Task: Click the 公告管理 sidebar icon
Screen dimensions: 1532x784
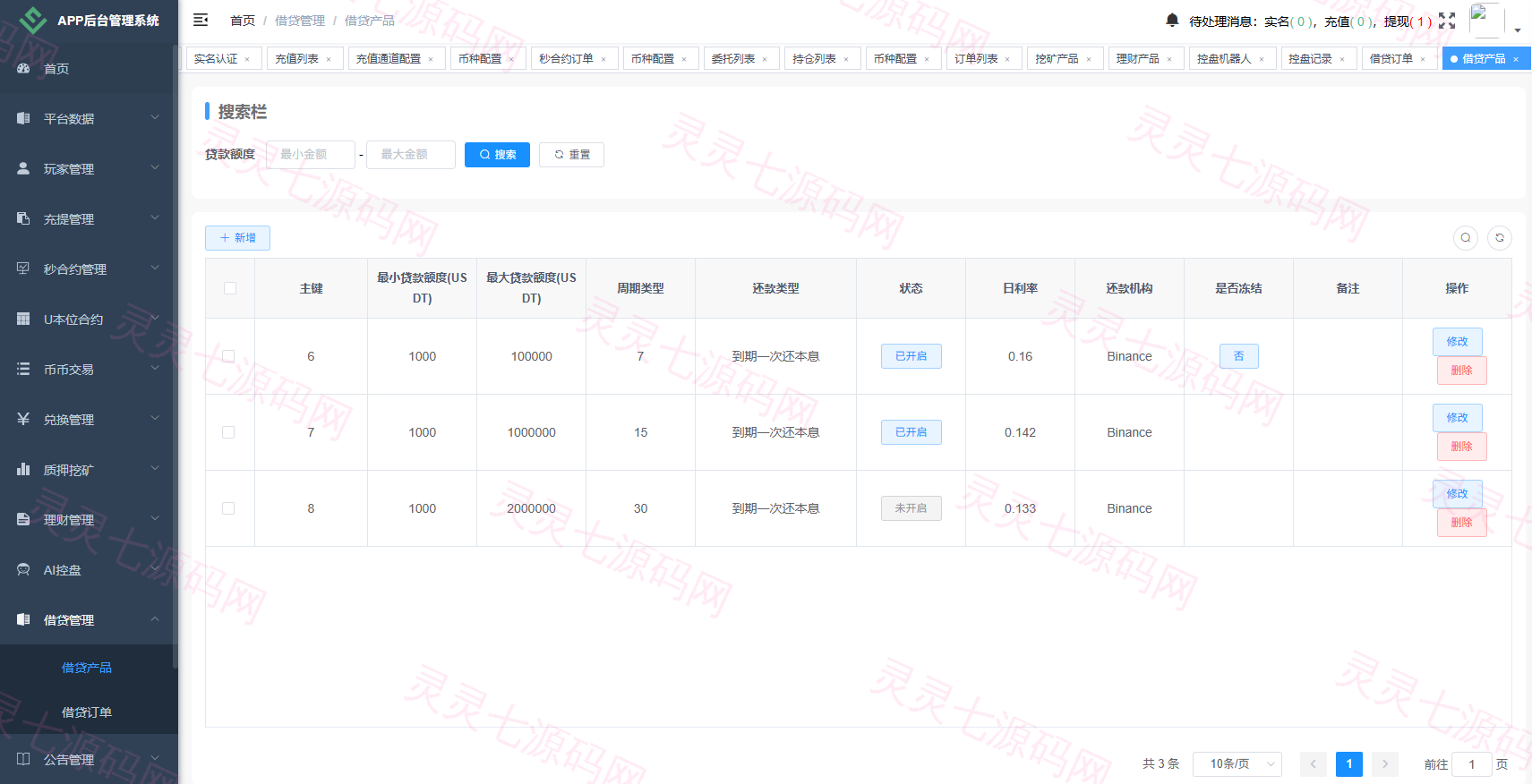Action: (x=23, y=759)
